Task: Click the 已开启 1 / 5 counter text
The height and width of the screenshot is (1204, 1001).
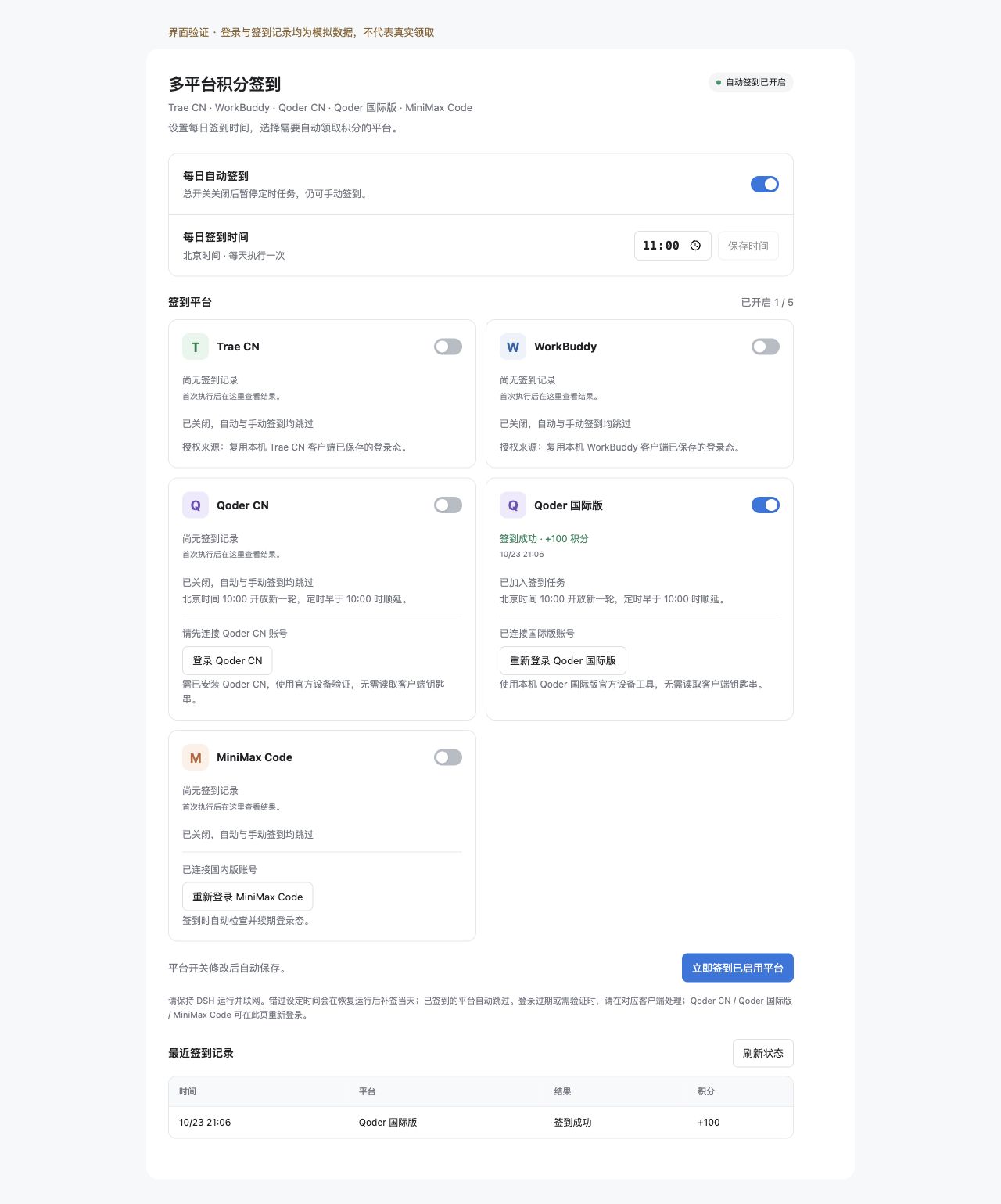Action: click(x=767, y=302)
